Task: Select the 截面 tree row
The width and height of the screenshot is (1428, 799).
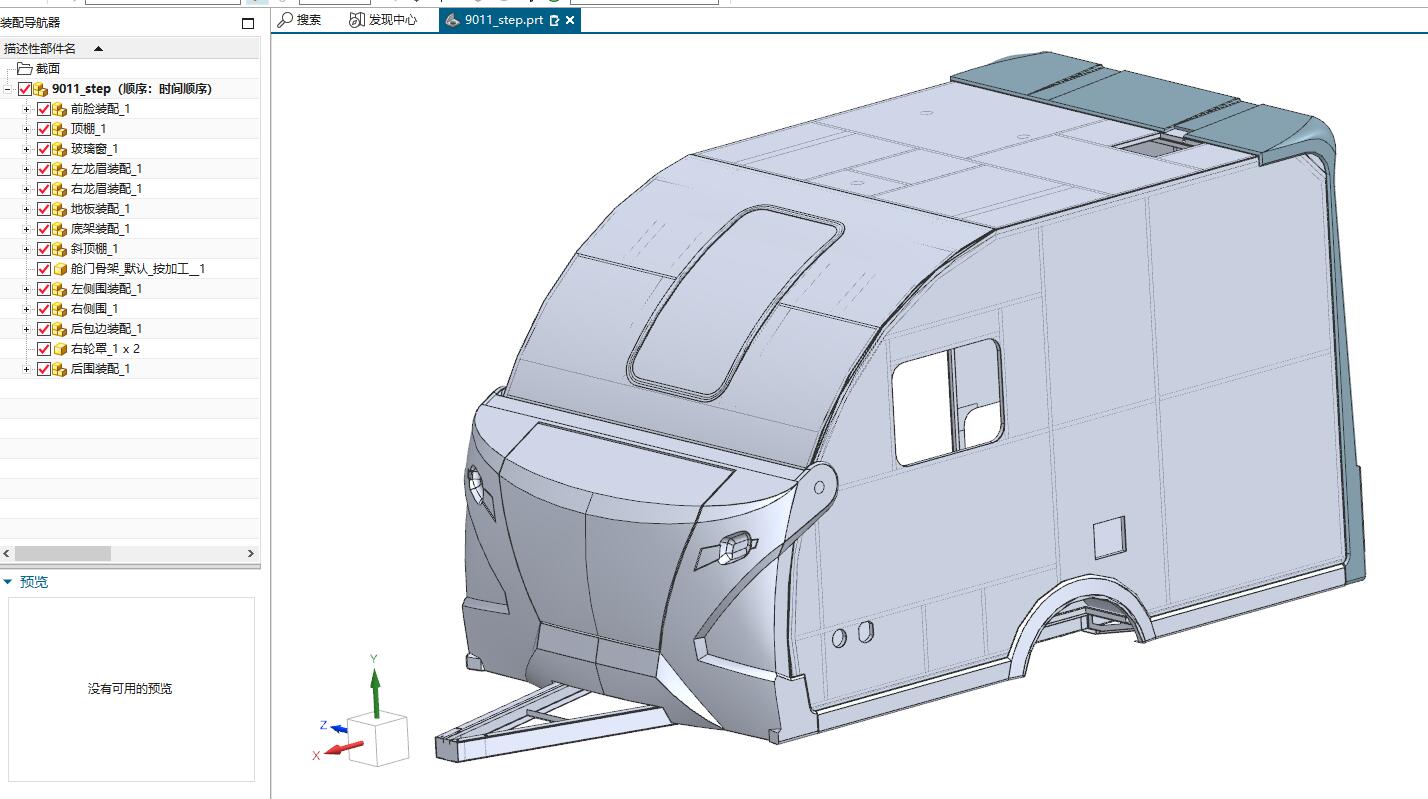Action: coord(130,69)
